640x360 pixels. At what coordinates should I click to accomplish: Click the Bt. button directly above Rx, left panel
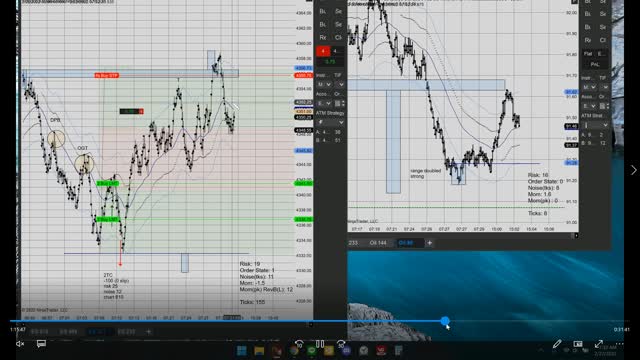[x=323, y=24]
